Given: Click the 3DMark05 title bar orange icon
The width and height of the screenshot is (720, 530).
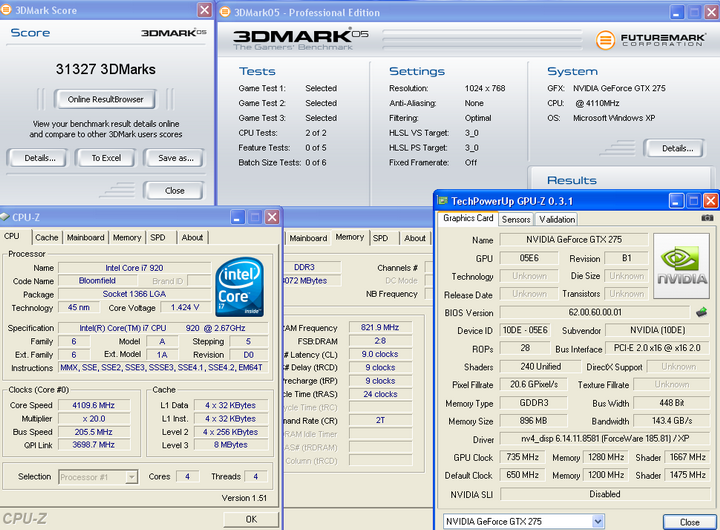Looking at the screenshot, I should tap(225, 12).
